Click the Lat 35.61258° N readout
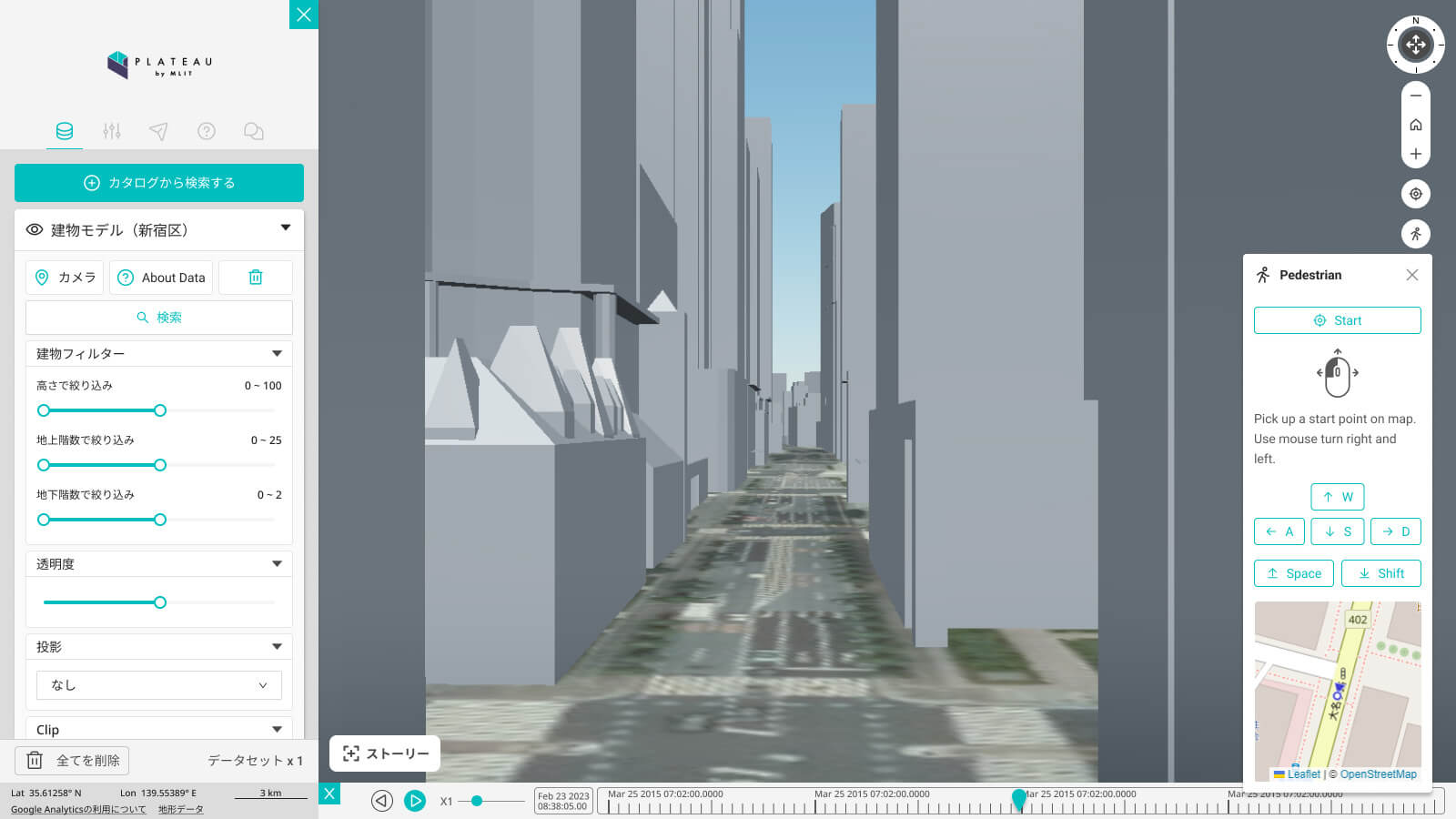The height and width of the screenshot is (819, 1456). point(45,793)
